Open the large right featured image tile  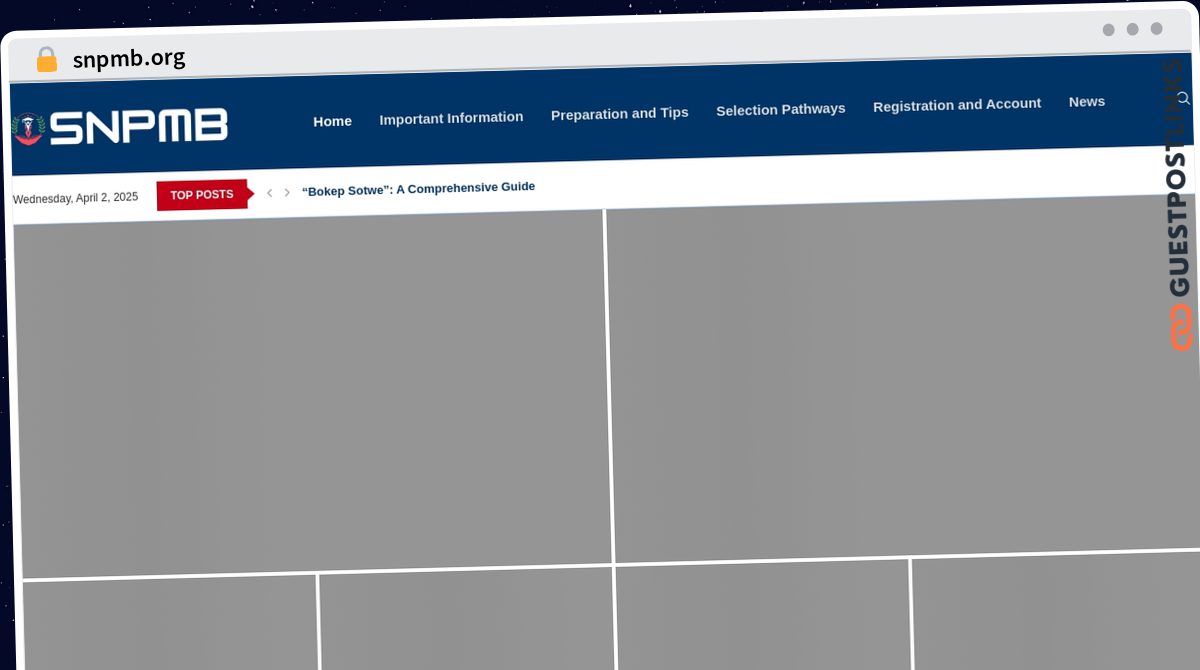(x=904, y=378)
